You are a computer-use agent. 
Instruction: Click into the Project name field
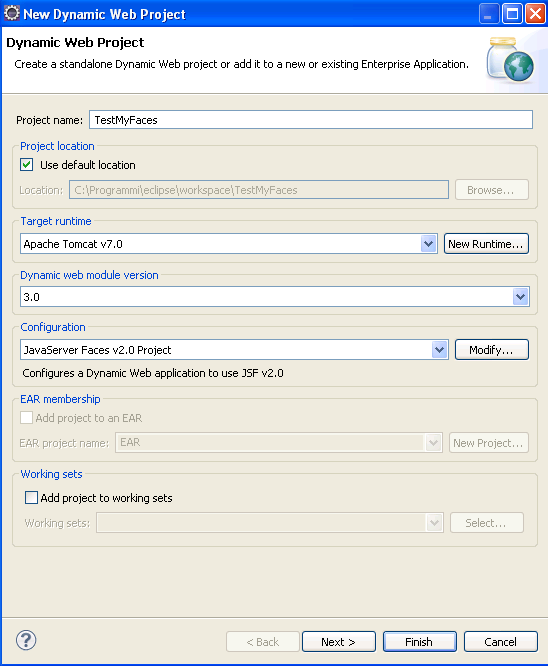coord(311,120)
